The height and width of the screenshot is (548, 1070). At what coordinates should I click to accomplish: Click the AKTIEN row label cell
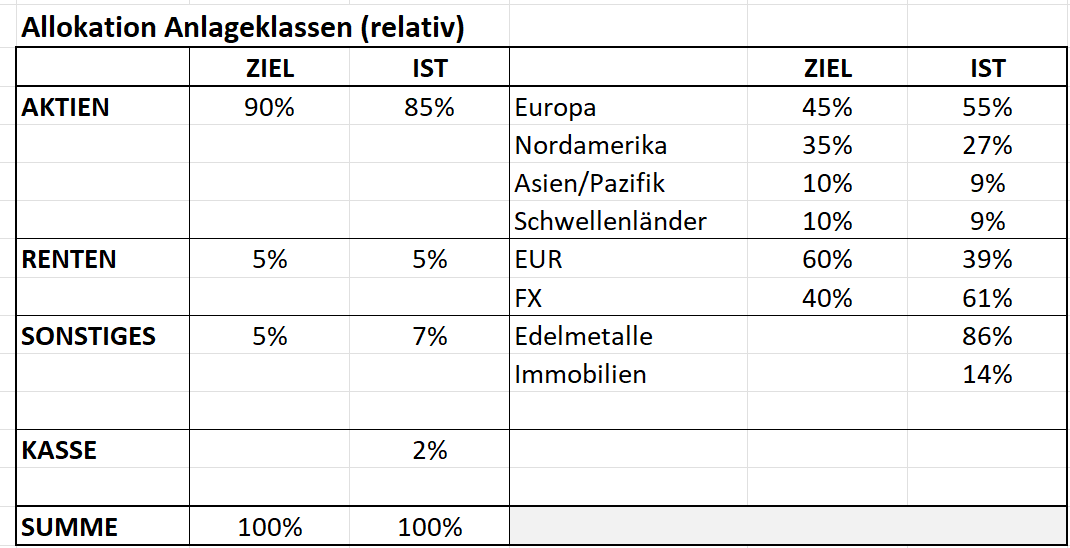pyautogui.click(x=66, y=108)
